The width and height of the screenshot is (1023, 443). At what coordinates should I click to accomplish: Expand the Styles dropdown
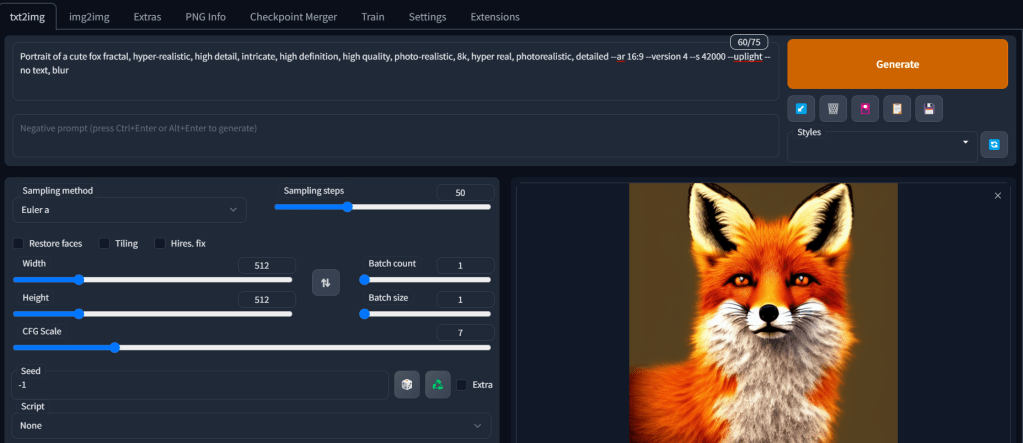(x=881, y=144)
